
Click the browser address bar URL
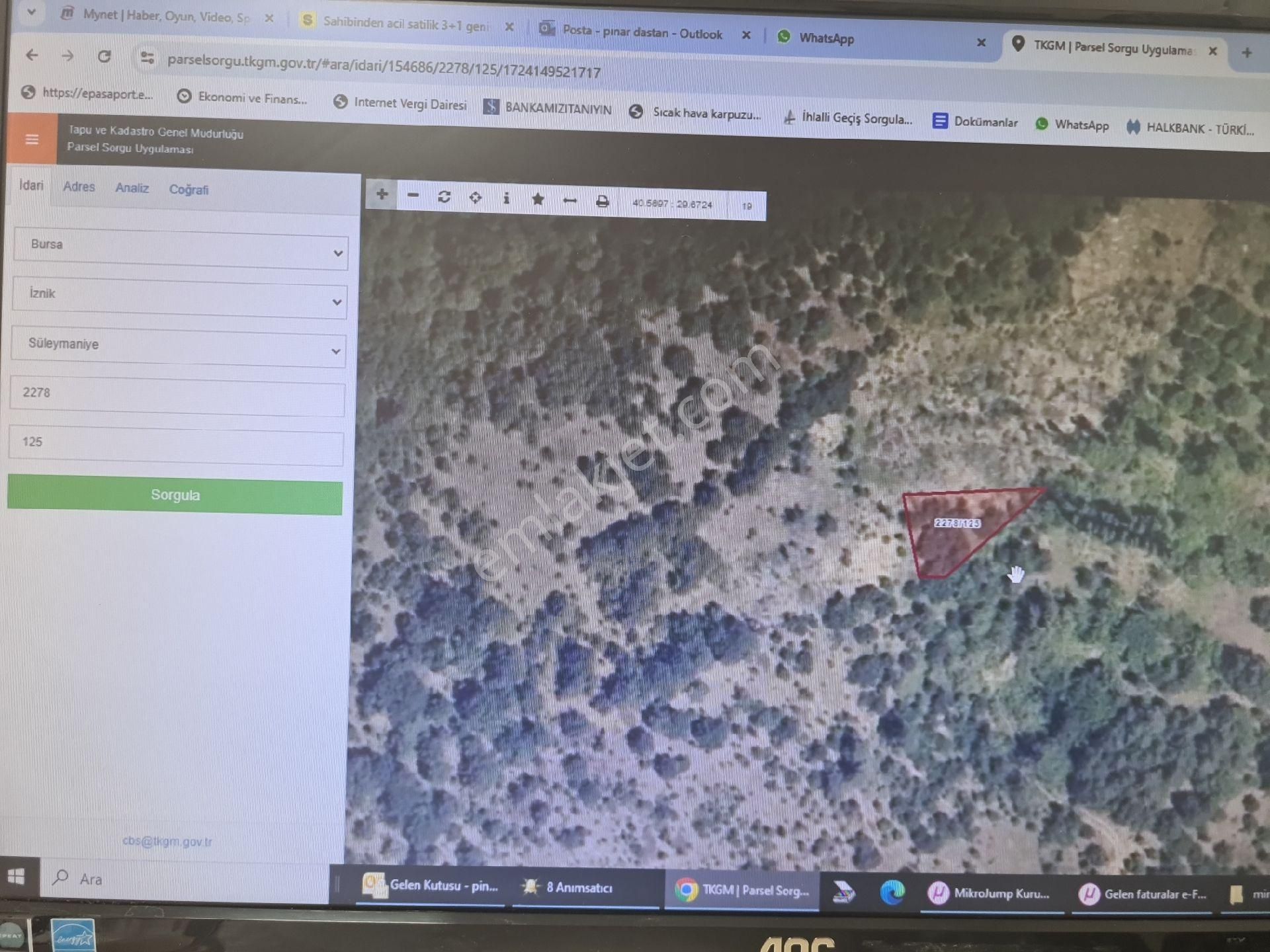[384, 67]
